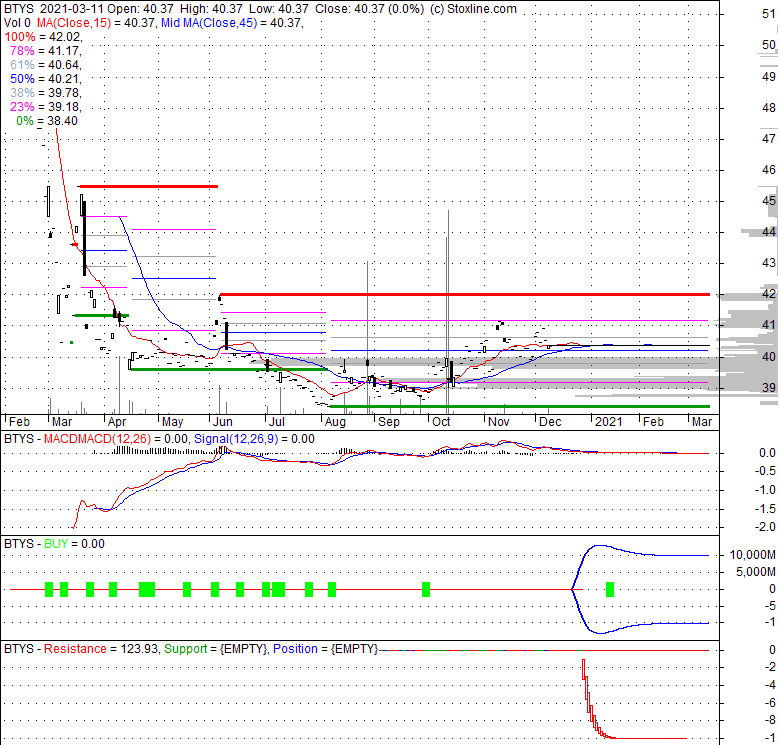The image size is (780, 745).
Task: Click the 2021 year label on time axis
Action: tap(609, 422)
